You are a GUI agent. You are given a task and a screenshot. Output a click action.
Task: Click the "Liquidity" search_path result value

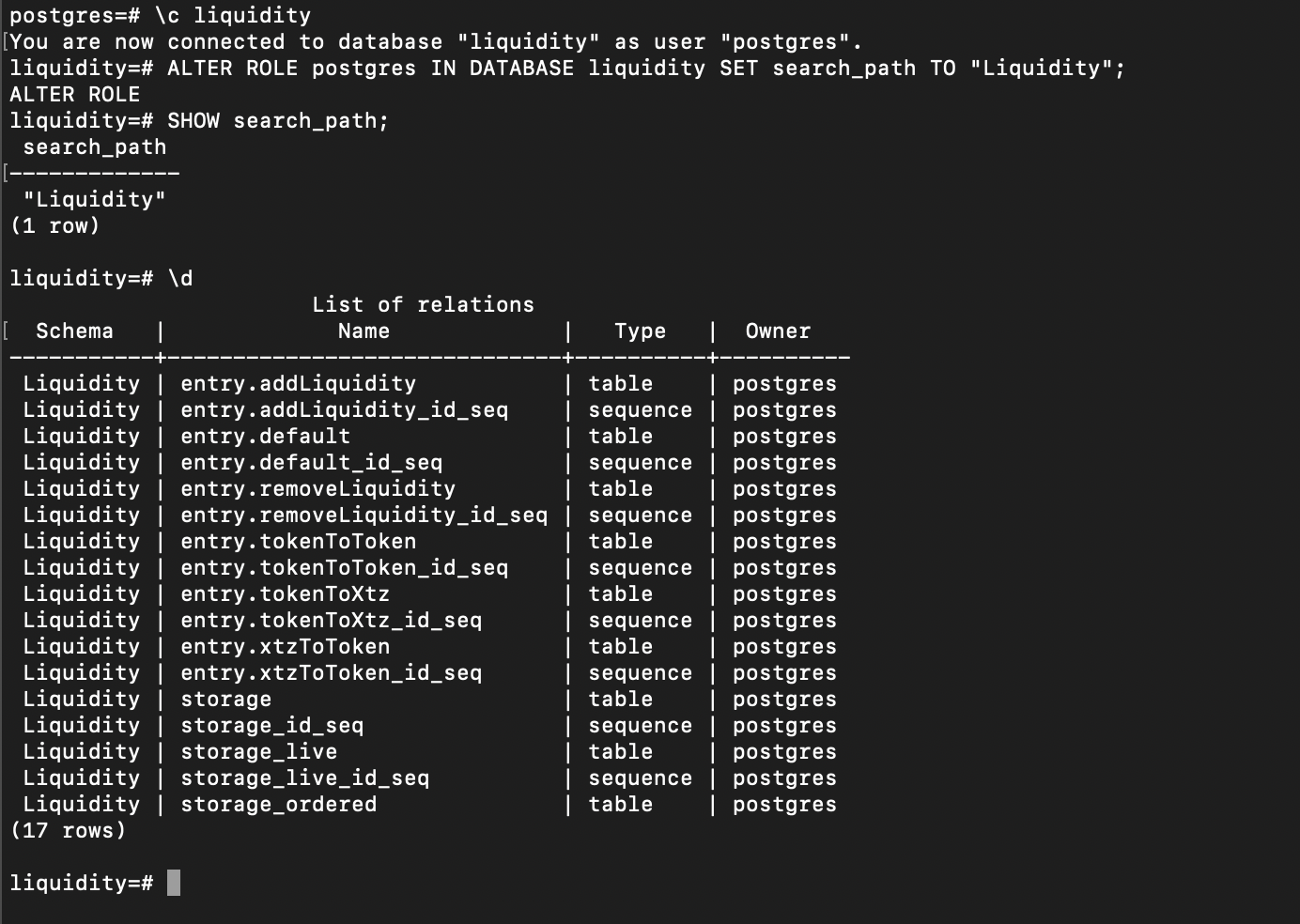pyautogui.click(x=94, y=200)
